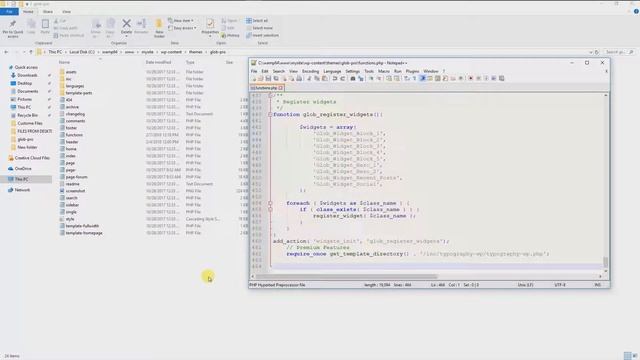Click the Save All icon in Notepad++ toolbar
Screen dimensions: 640x360
(276, 78)
